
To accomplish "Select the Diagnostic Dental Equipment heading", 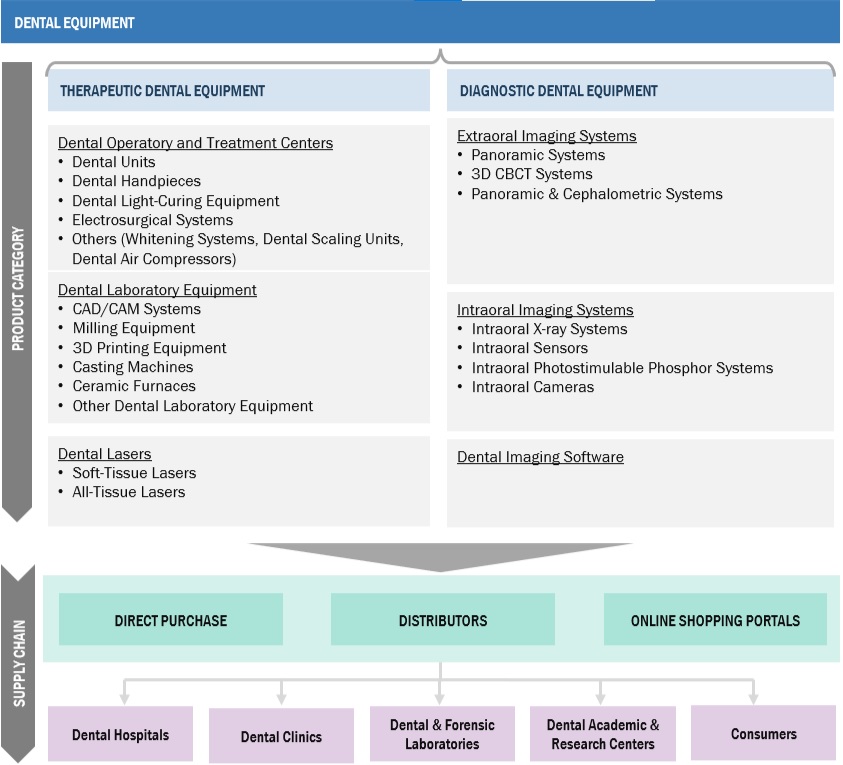I will click(x=558, y=91).
